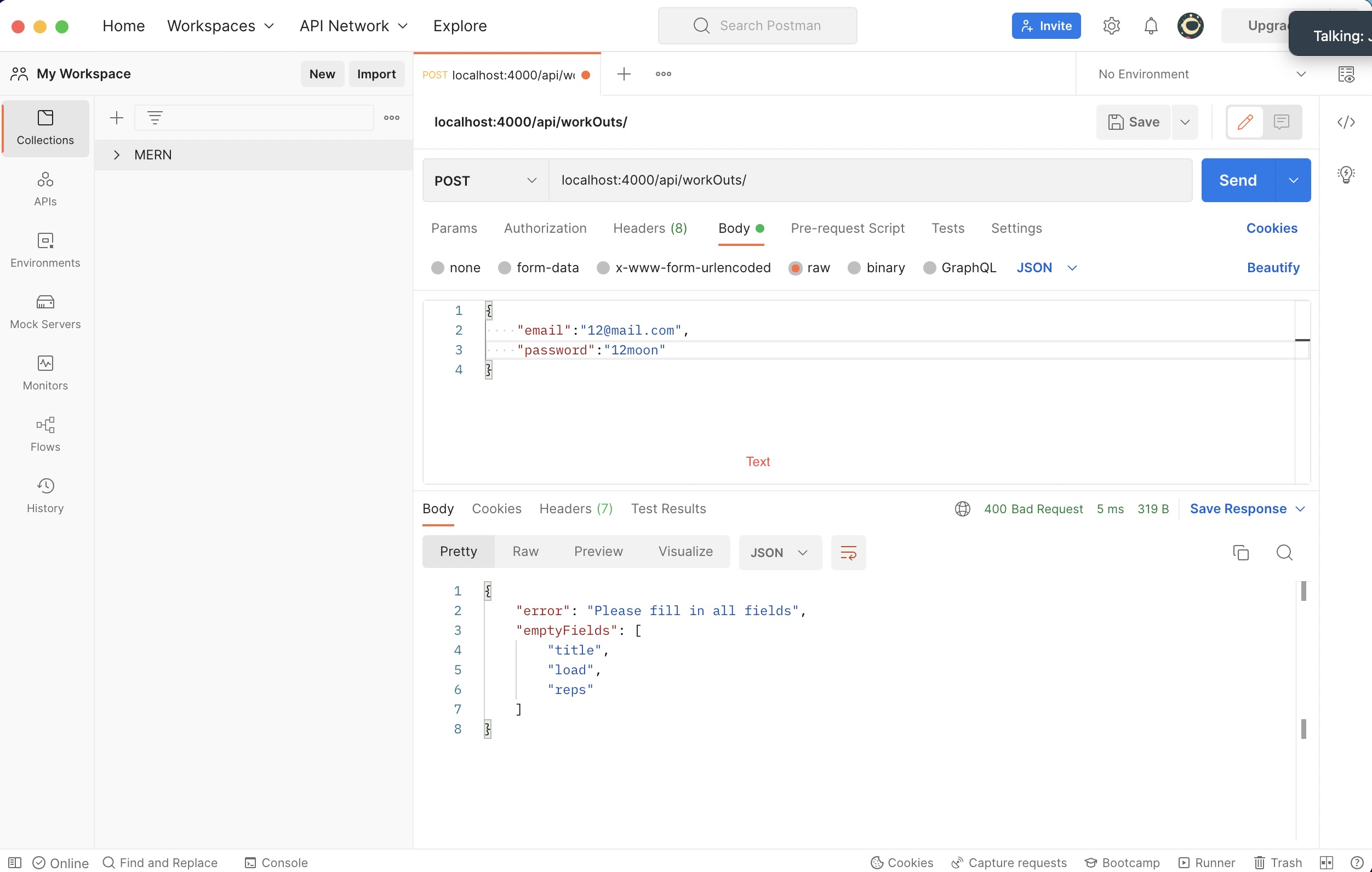The width and height of the screenshot is (1372, 872).
Task: Click the Import button
Action: 376,74
